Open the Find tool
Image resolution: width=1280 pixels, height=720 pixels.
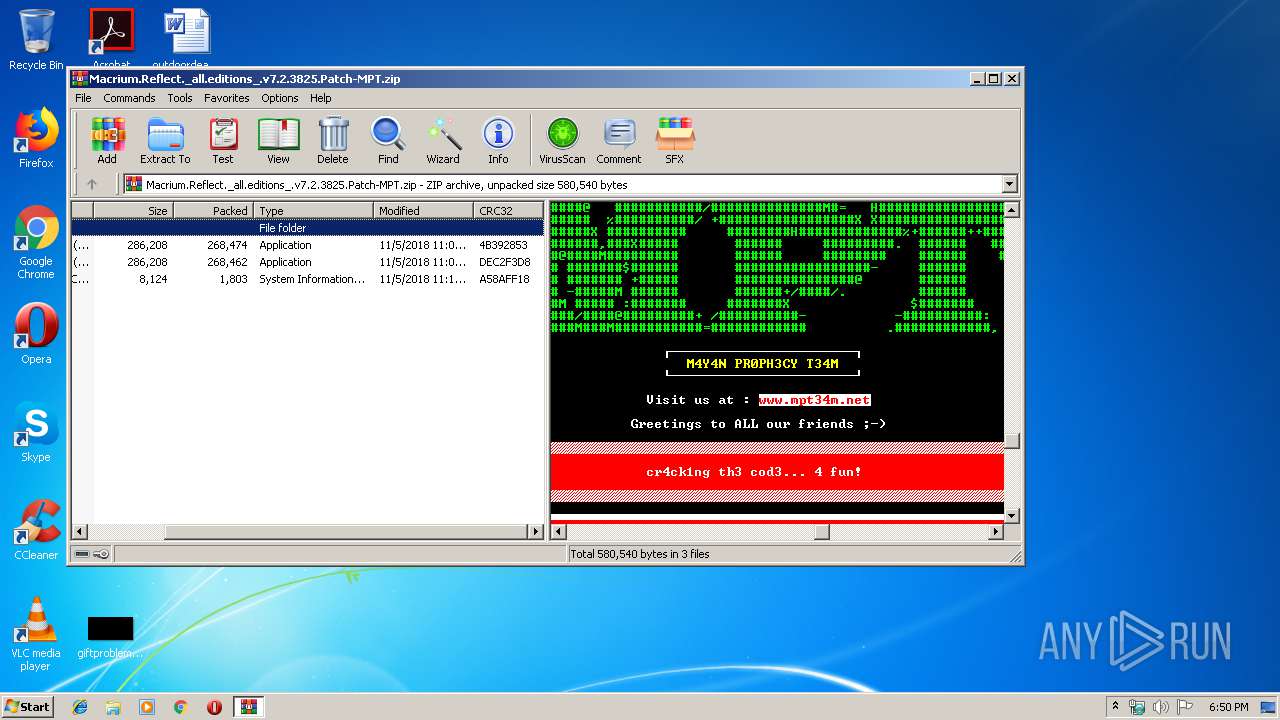388,140
